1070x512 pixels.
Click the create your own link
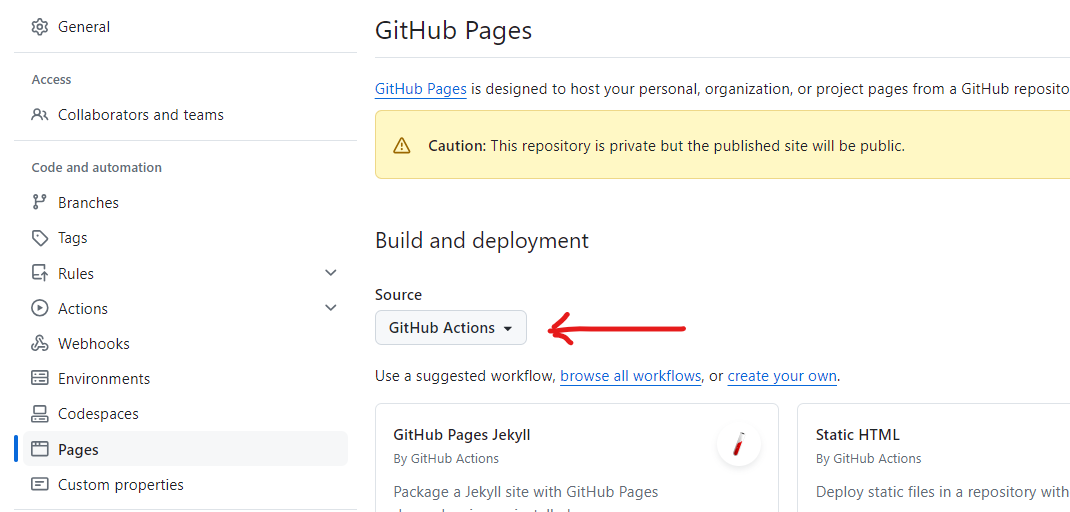pyautogui.click(x=782, y=376)
